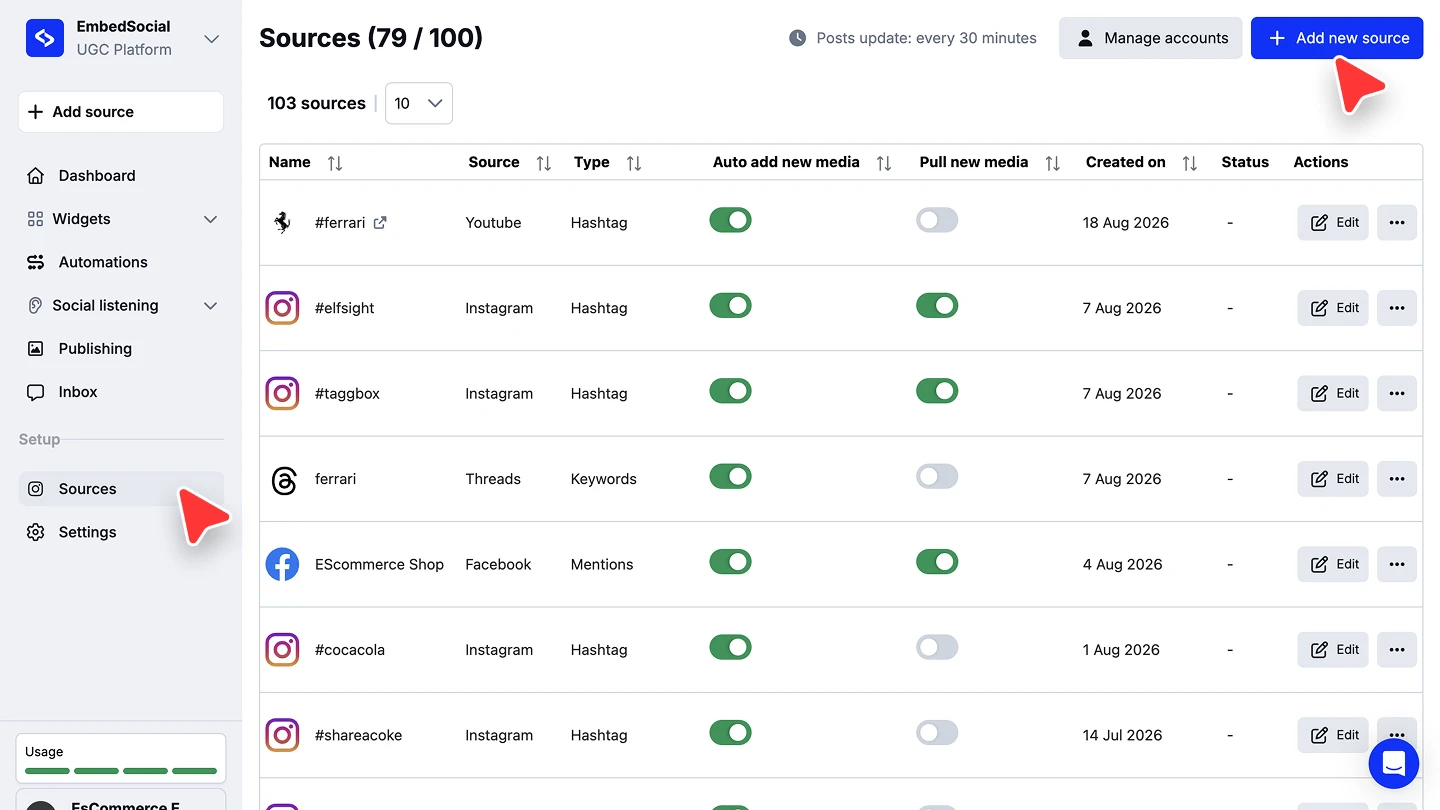Open more actions menu for #elfsight

click(1397, 308)
